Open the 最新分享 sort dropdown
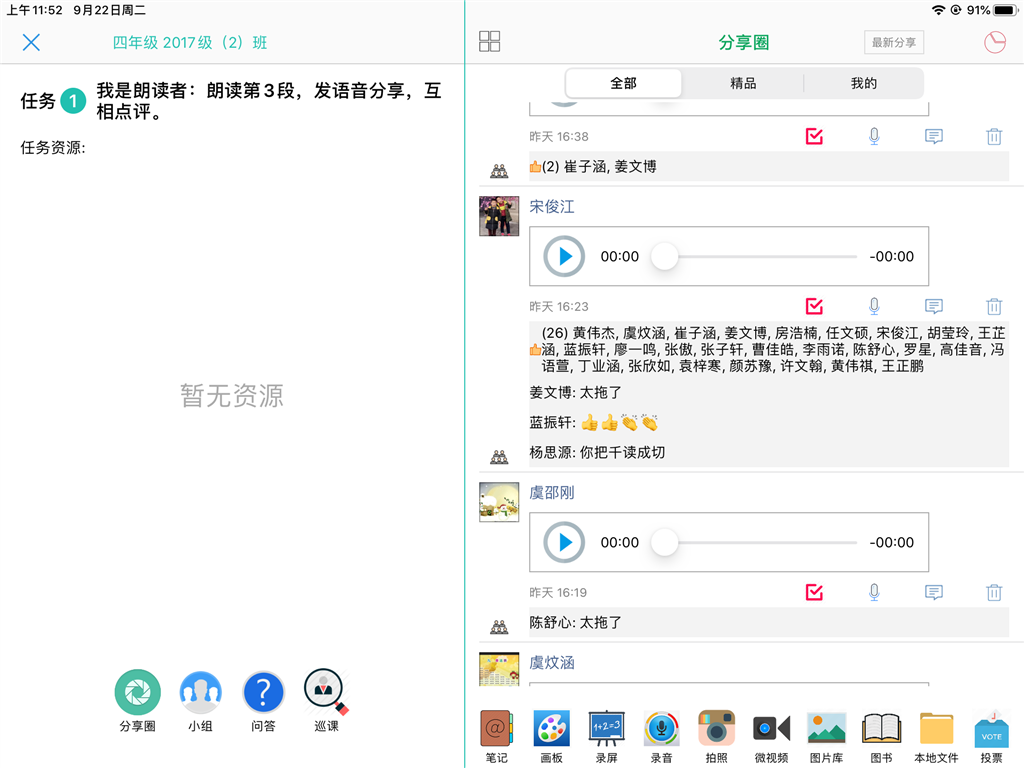 (x=894, y=42)
